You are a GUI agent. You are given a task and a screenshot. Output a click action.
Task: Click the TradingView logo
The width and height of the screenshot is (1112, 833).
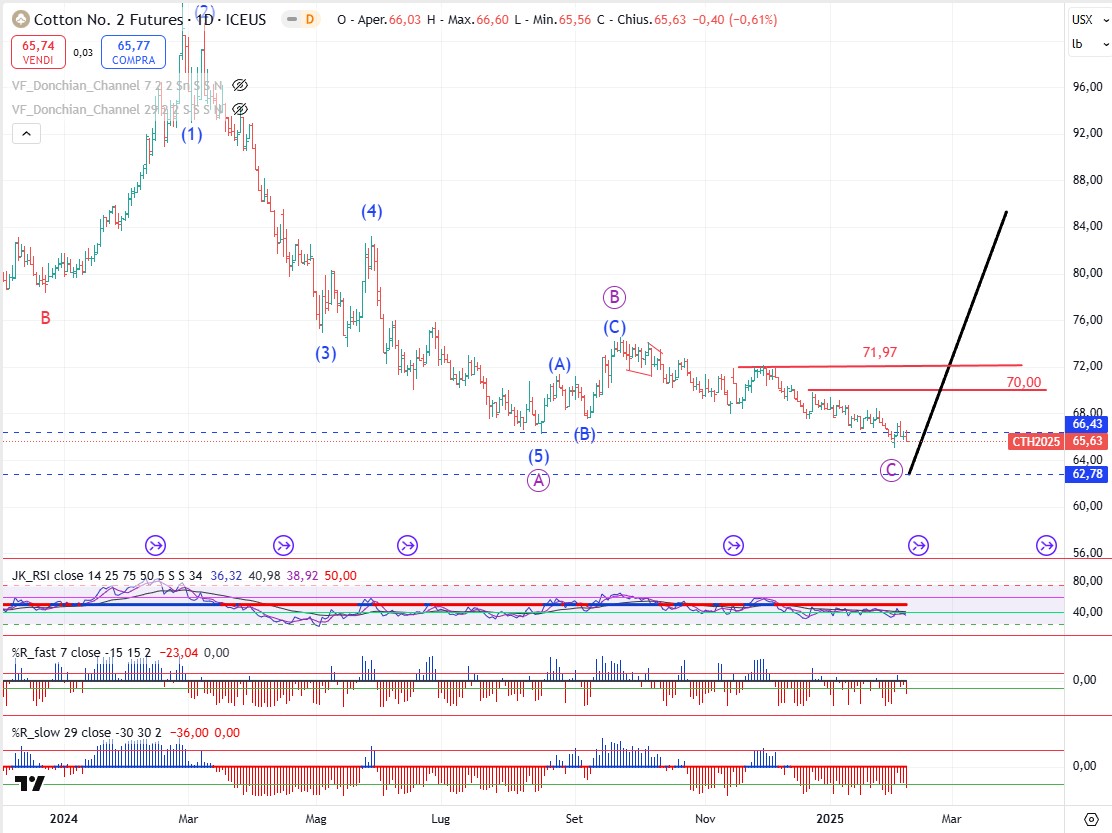point(30,783)
